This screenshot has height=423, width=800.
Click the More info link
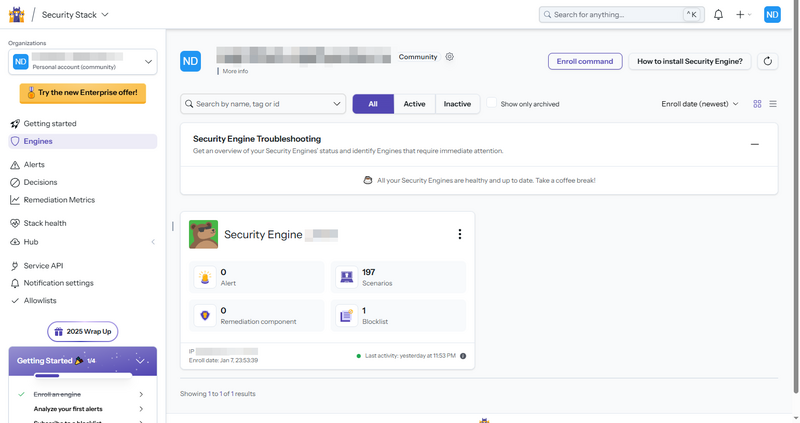235,71
